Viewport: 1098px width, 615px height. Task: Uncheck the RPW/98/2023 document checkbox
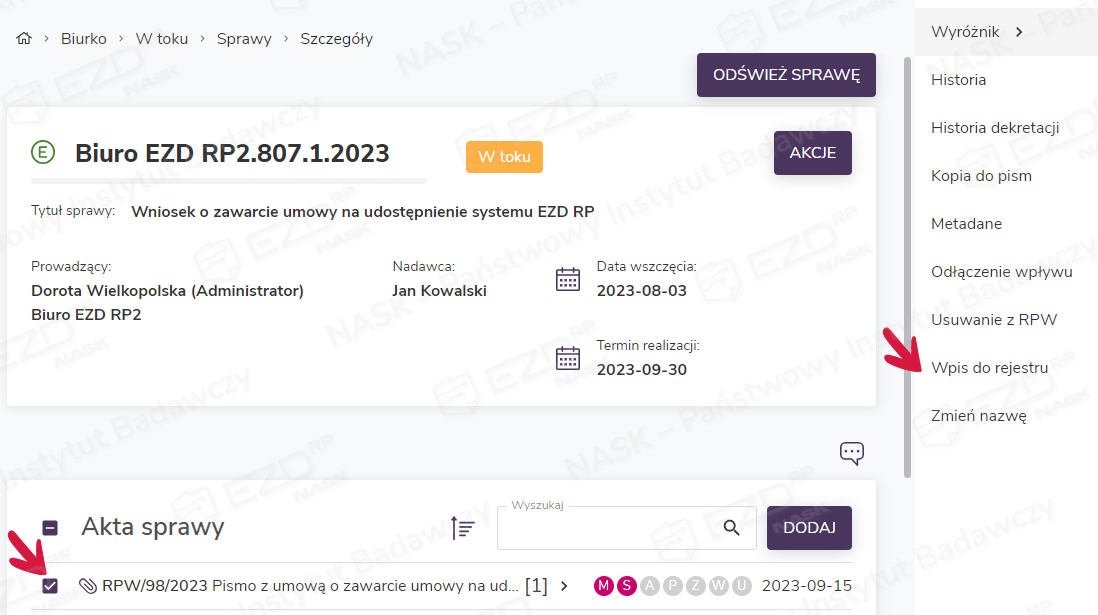pos(50,586)
